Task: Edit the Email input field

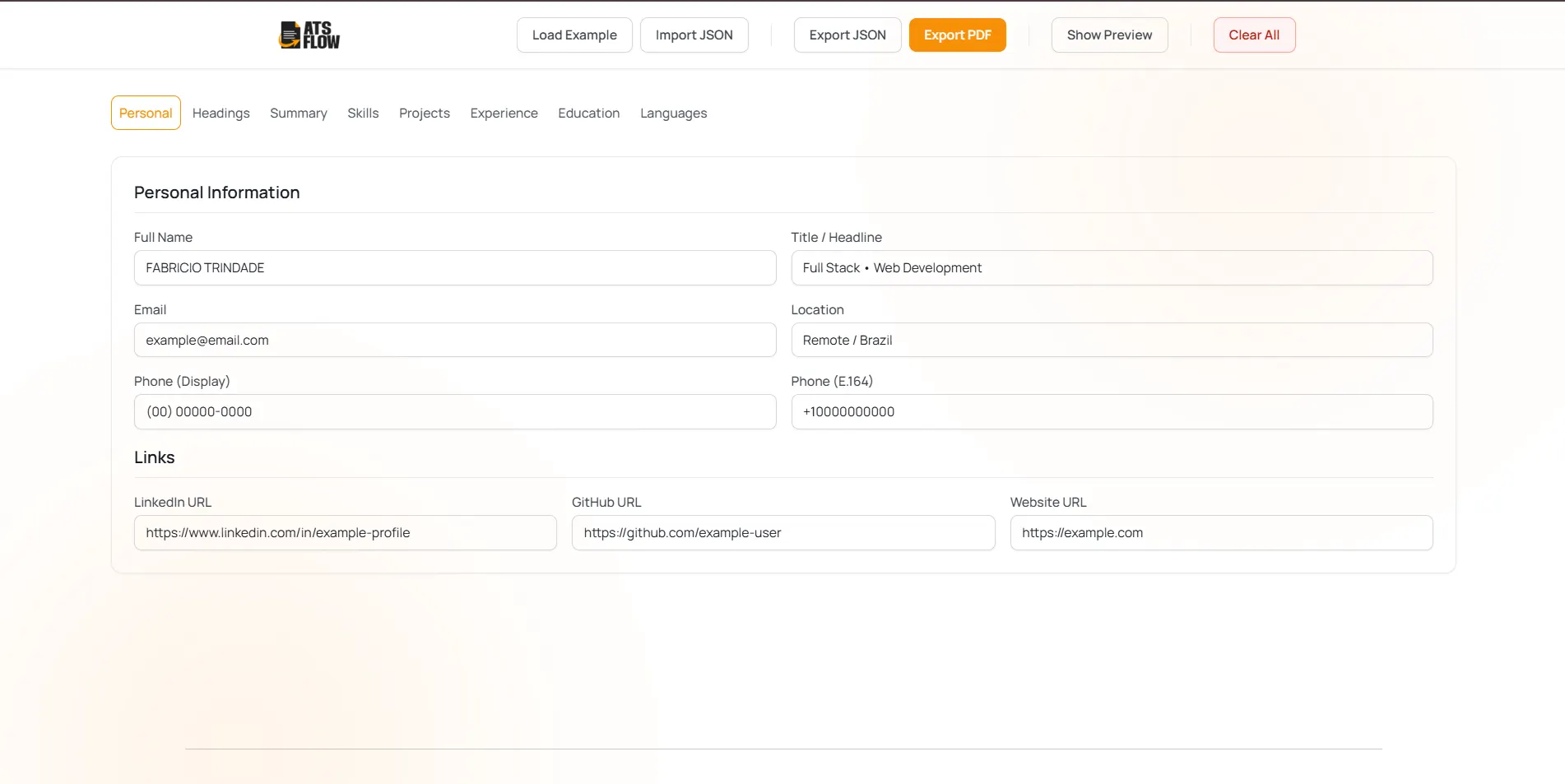Action: point(454,341)
